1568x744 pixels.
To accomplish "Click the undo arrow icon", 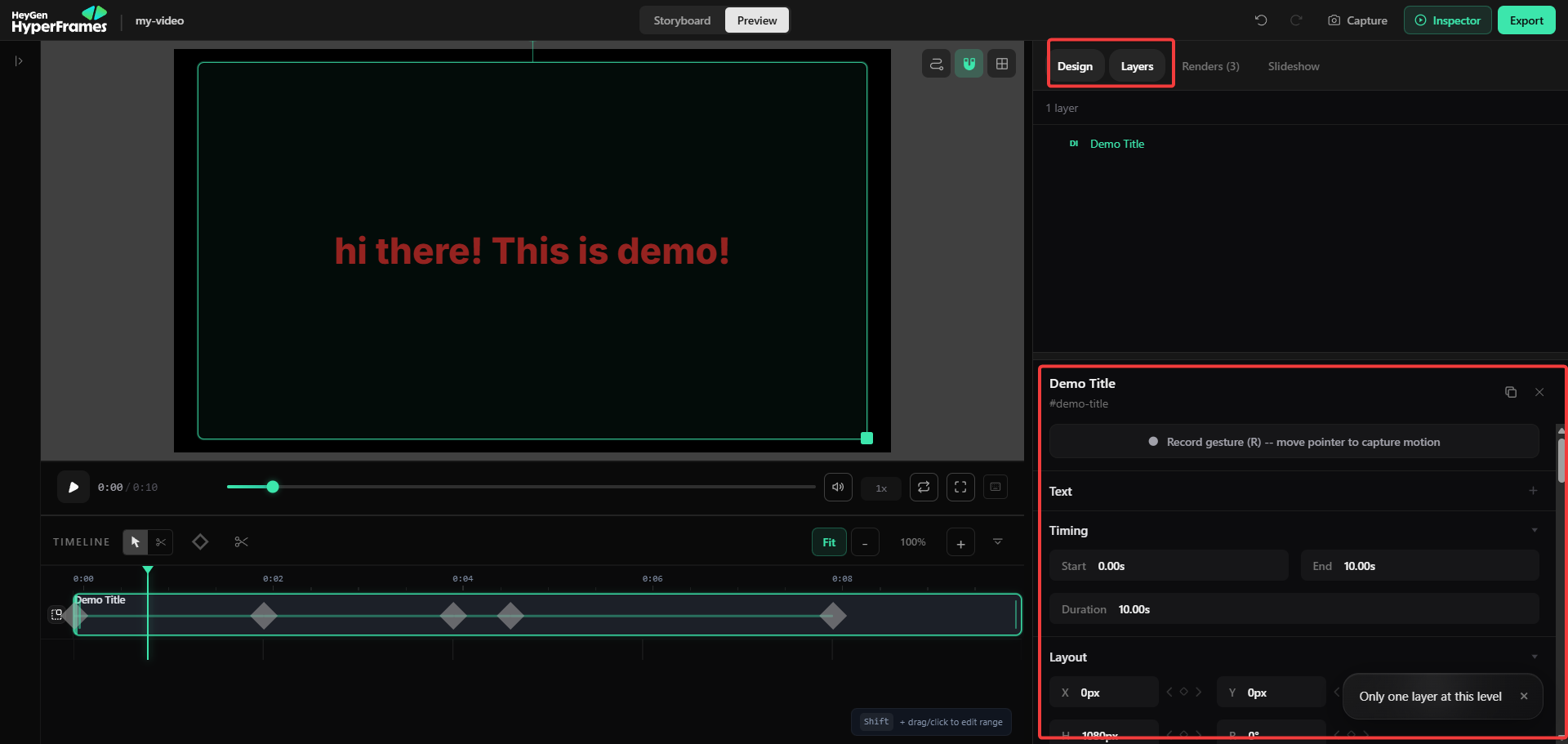I will coord(1261,20).
